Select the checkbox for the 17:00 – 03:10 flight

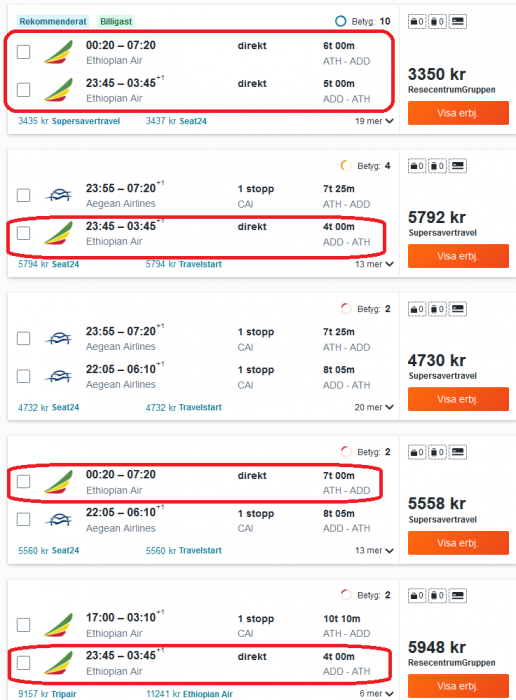point(23,625)
